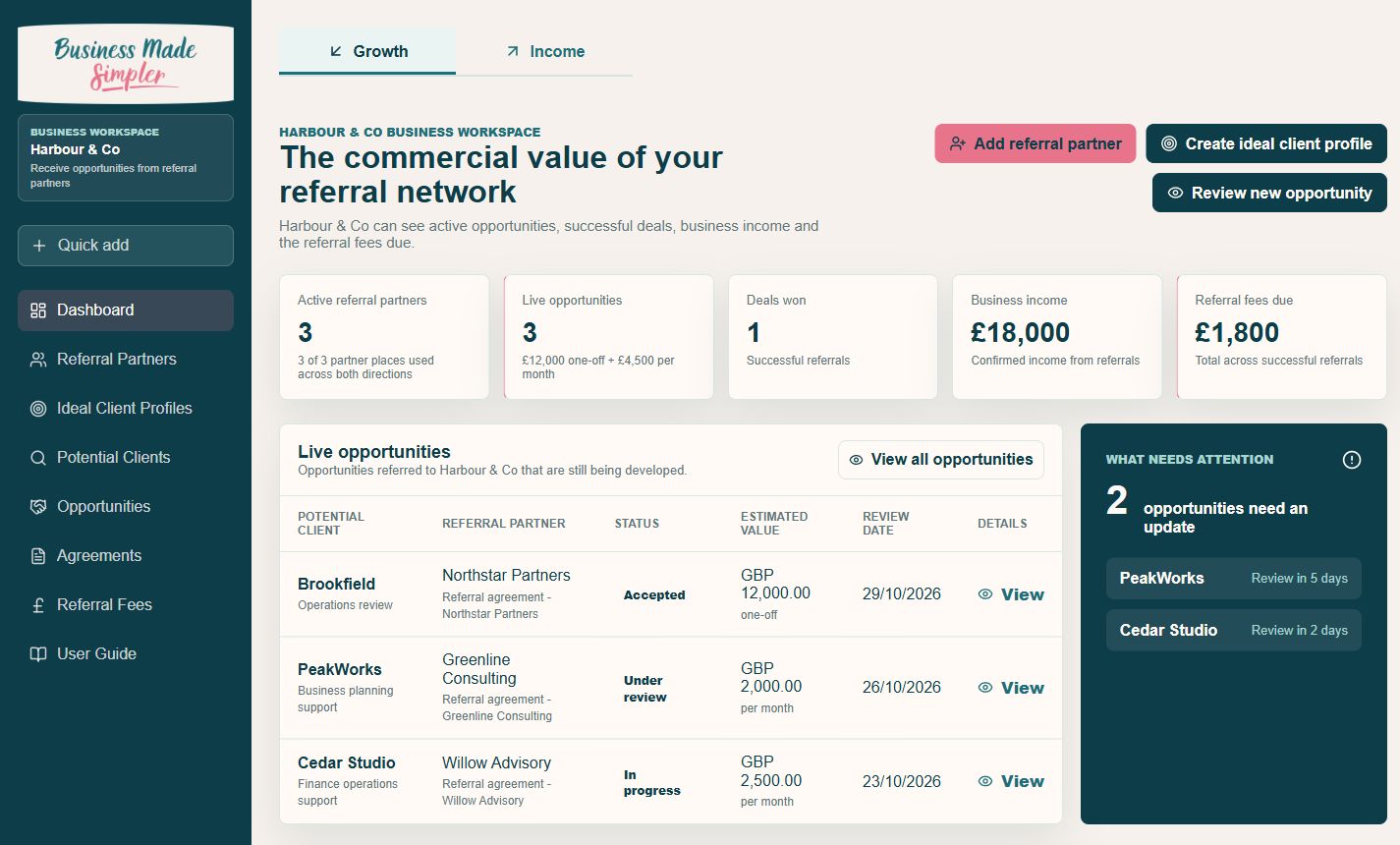Switch to the Income tab

[x=544, y=51]
